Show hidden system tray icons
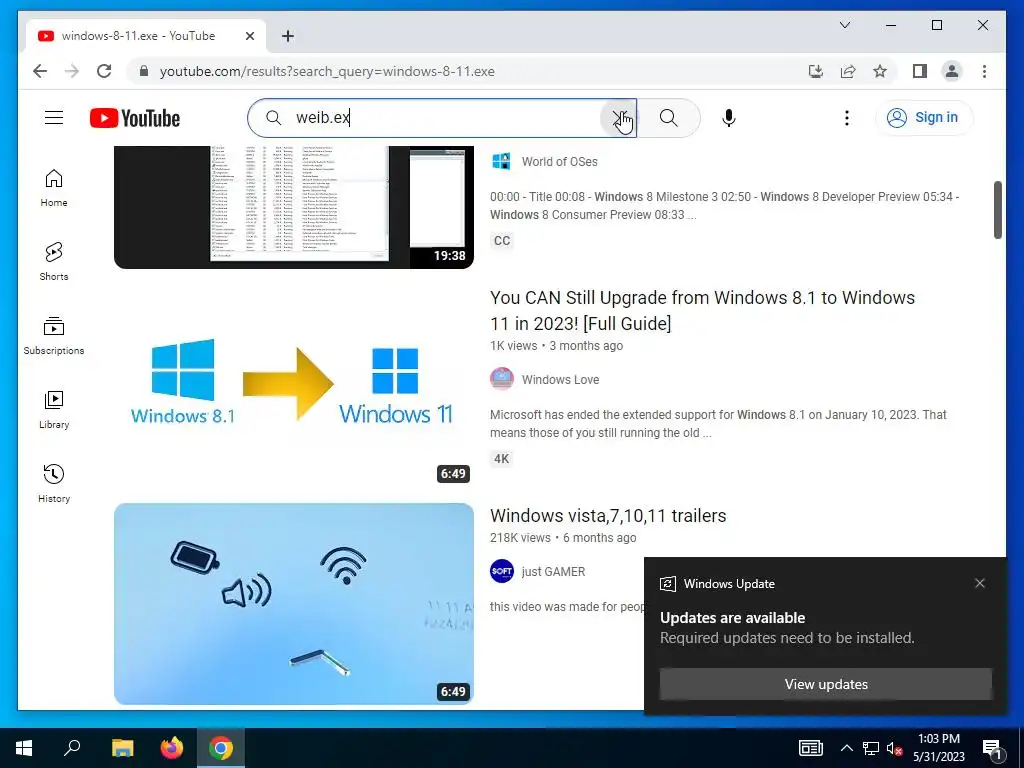This screenshot has height=768, width=1024. coord(846,748)
